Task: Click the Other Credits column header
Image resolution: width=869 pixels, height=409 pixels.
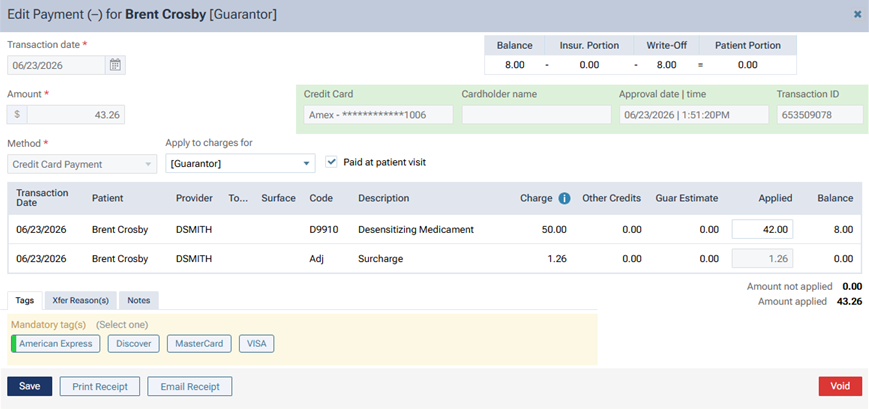Action: (611, 198)
